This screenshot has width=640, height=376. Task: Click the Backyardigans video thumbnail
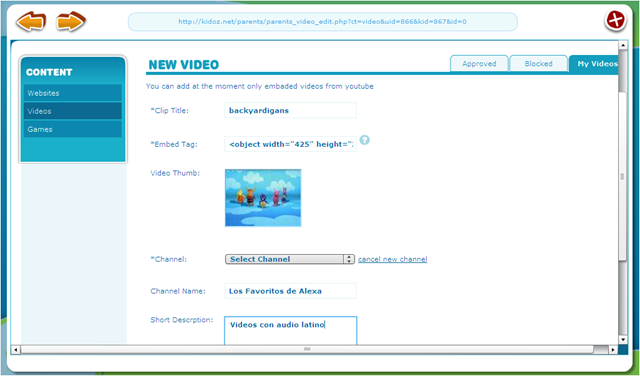click(x=263, y=198)
